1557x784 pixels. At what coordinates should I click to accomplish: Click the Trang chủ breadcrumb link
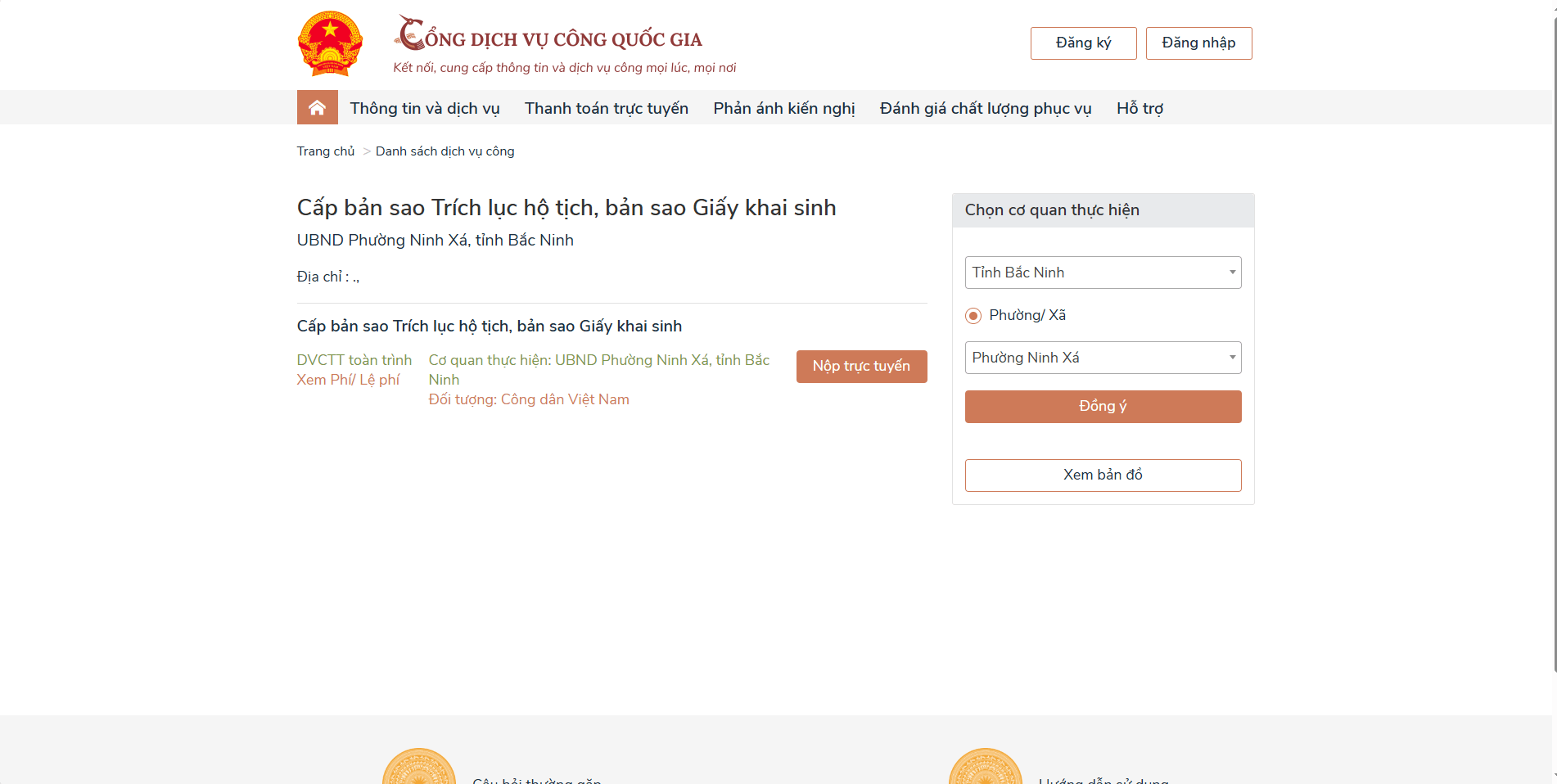tap(326, 151)
